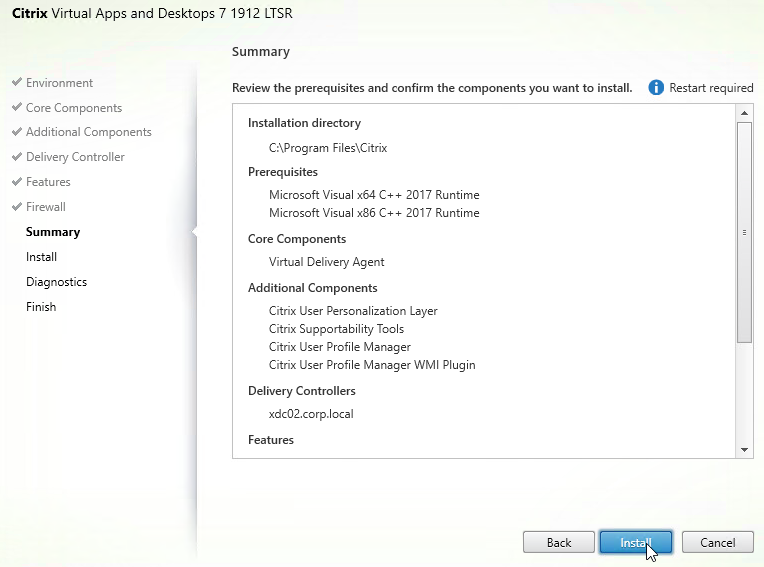764x567 pixels.
Task: Click the checkmark icon beside Firewall
Action: pos(17,207)
